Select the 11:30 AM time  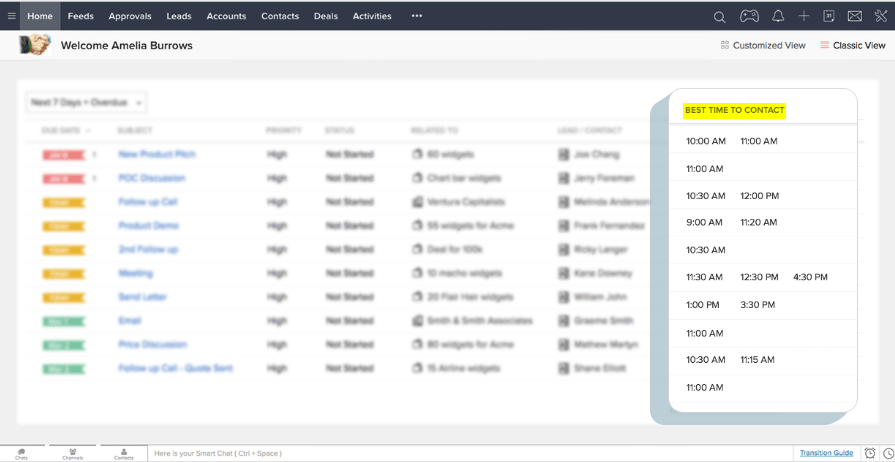[x=704, y=277]
